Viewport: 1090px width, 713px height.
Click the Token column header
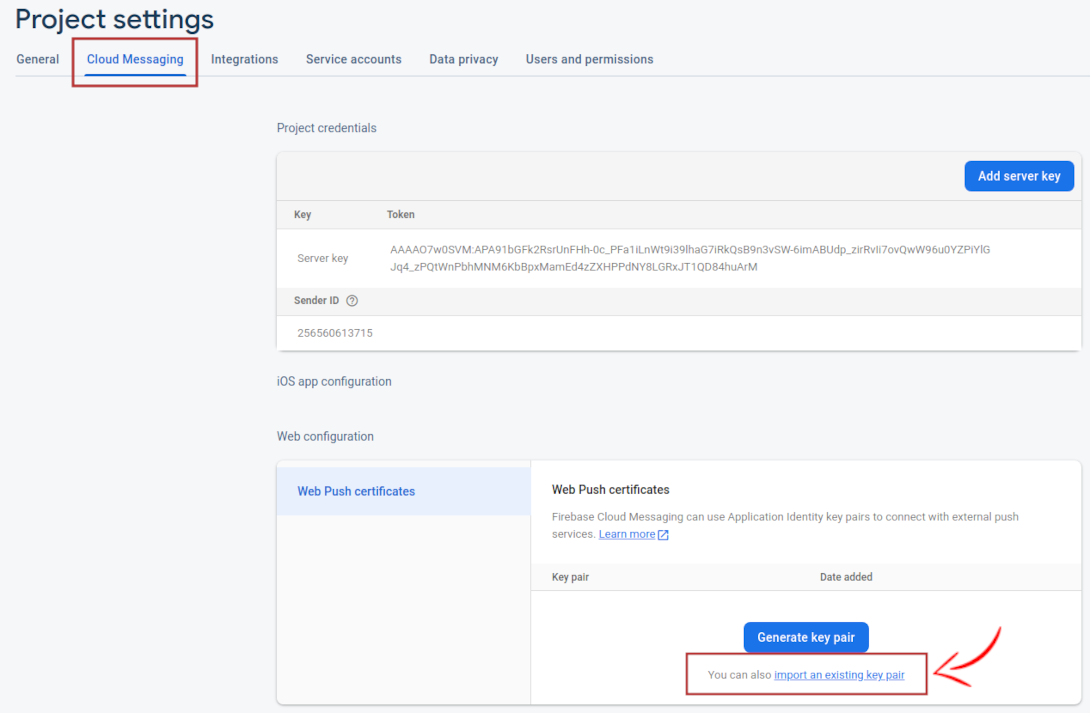(x=400, y=215)
